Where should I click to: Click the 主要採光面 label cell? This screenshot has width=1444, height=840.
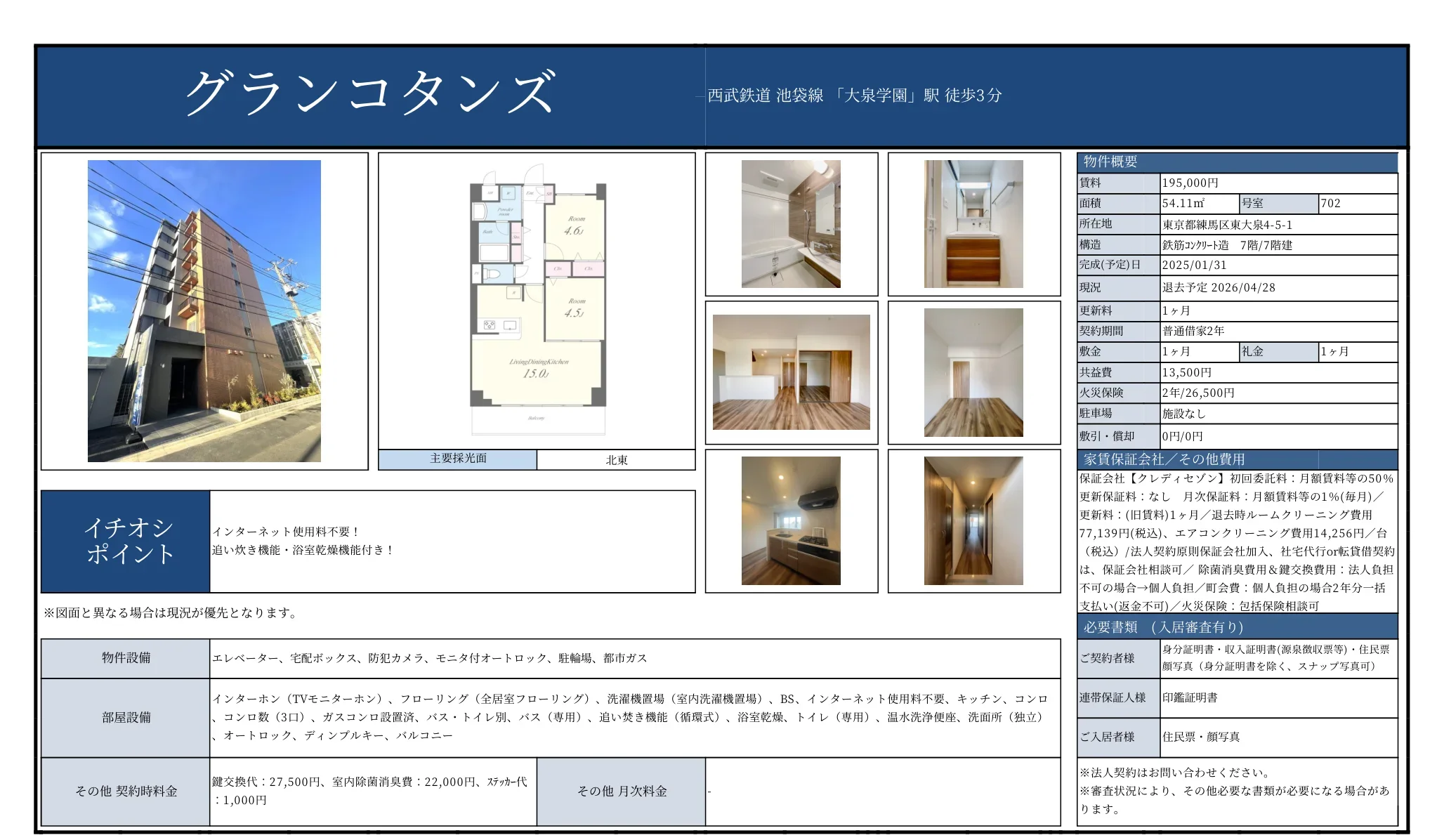coord(458,459)
